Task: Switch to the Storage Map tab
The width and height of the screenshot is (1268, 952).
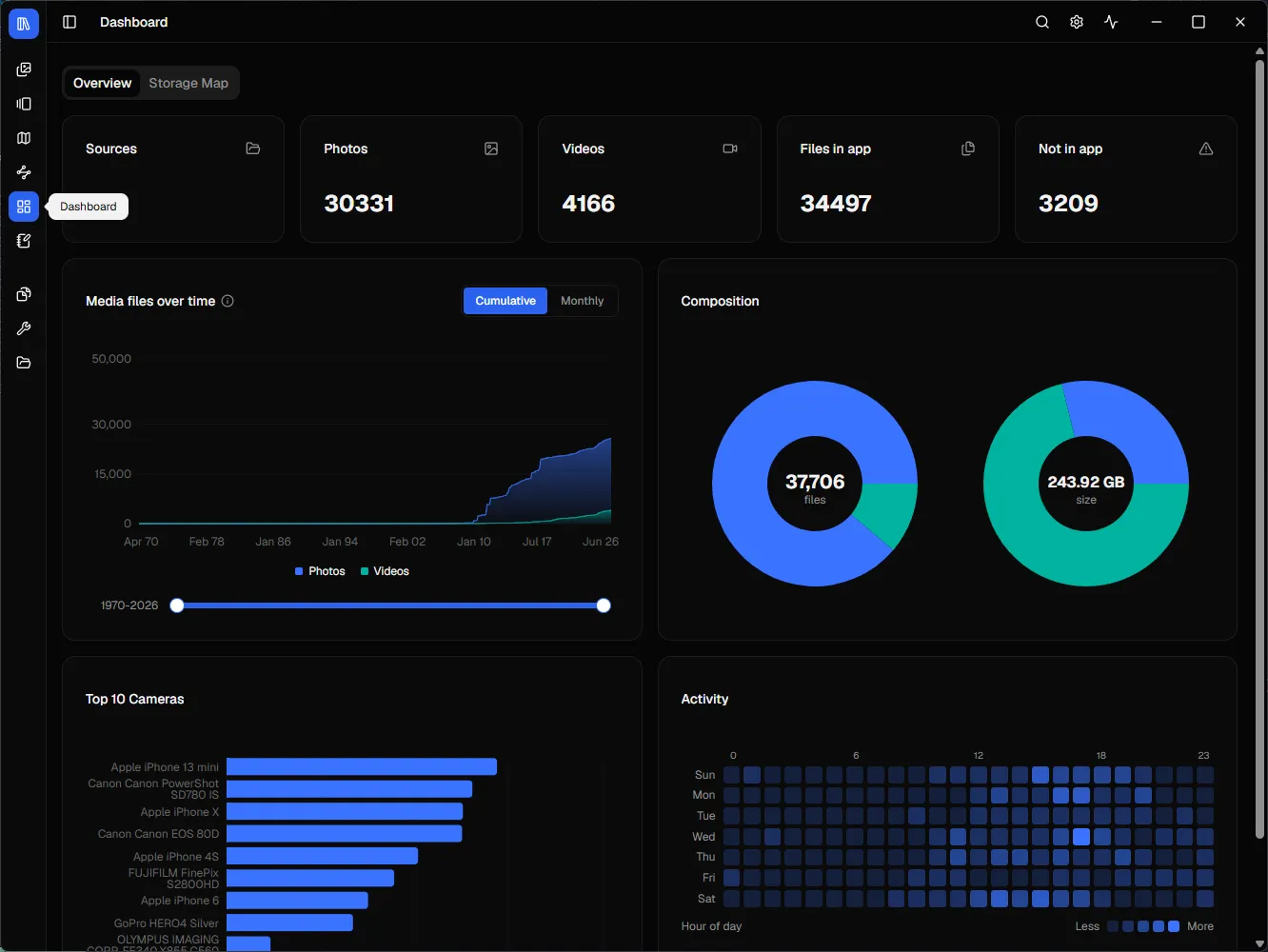Action: (x=188, y=83)
